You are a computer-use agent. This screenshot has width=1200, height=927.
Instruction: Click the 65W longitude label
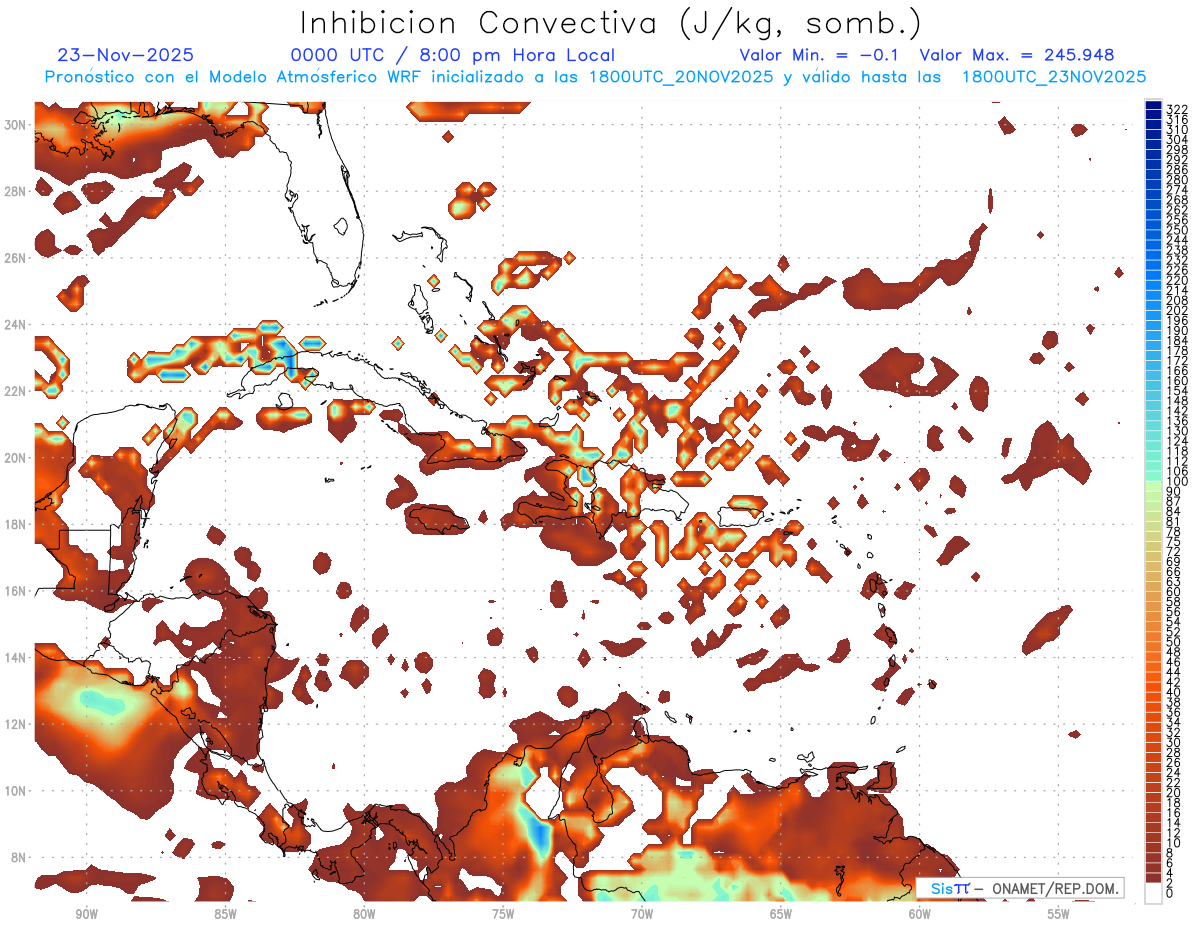tap(781, 914)
